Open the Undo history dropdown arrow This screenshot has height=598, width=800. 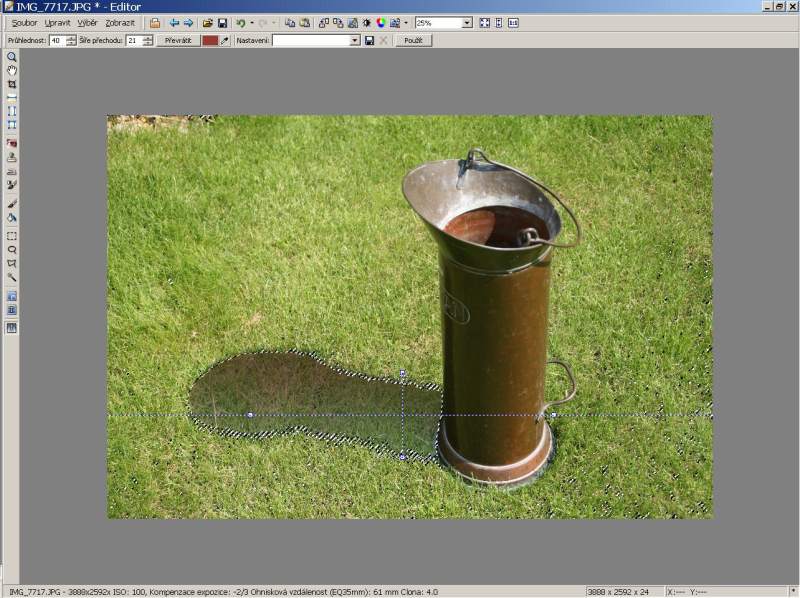[250, 22]
